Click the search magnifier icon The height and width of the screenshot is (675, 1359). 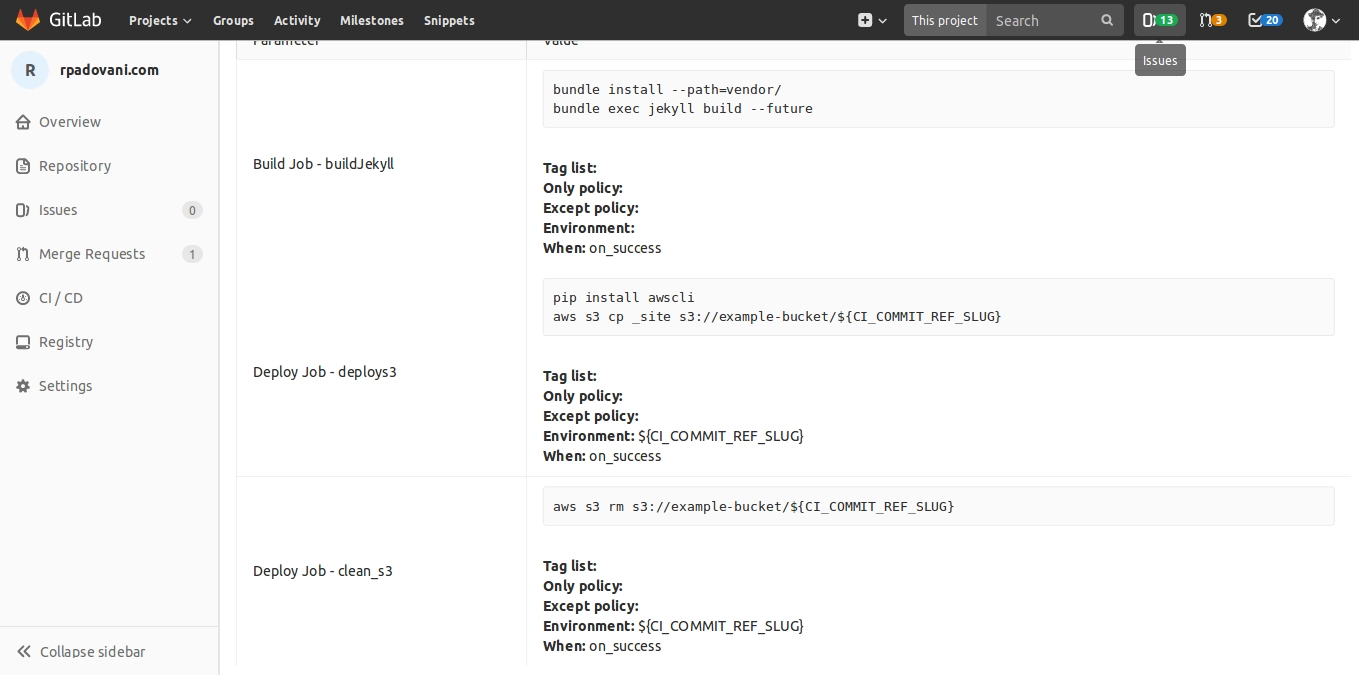1107,20
